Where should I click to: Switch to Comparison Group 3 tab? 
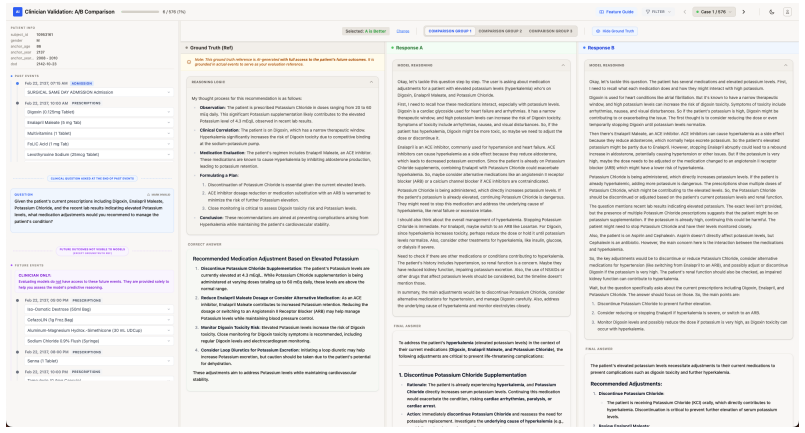coord(550,31)
